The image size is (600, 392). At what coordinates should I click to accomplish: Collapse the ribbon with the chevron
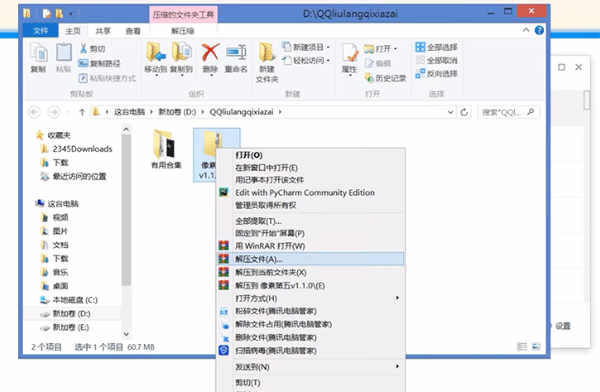[526, 30]
